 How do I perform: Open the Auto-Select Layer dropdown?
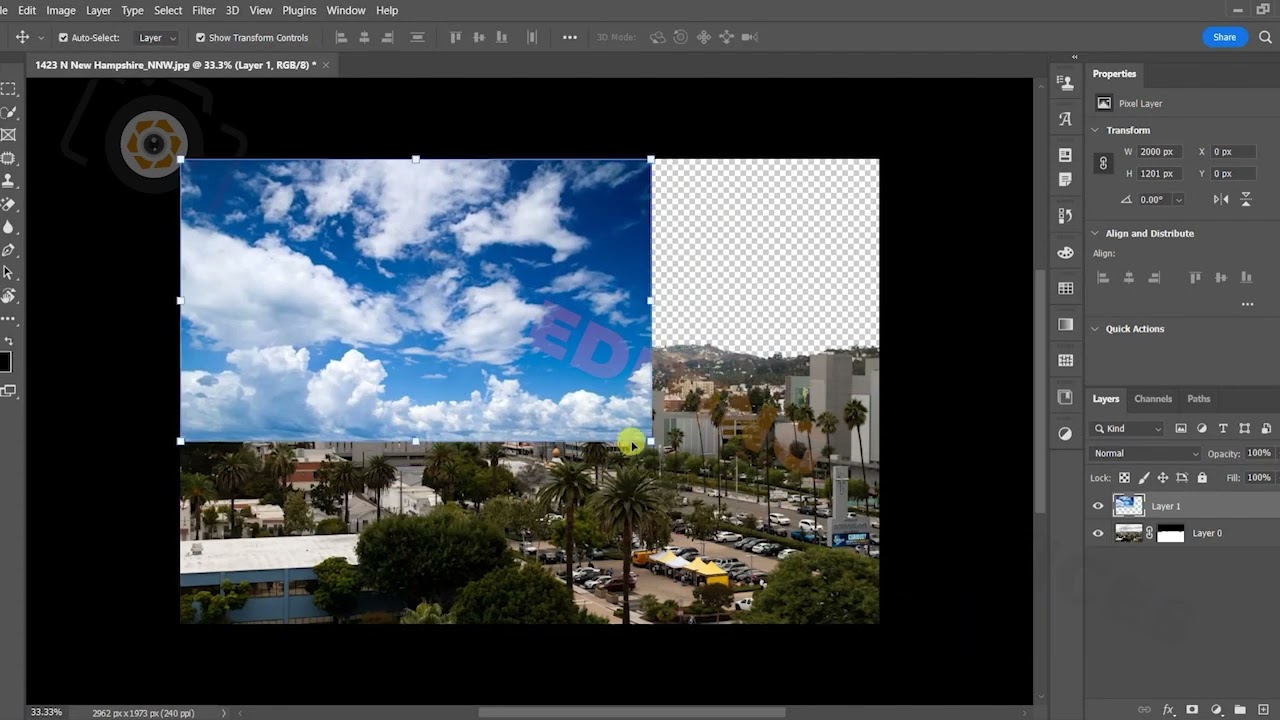coord(157,38)
